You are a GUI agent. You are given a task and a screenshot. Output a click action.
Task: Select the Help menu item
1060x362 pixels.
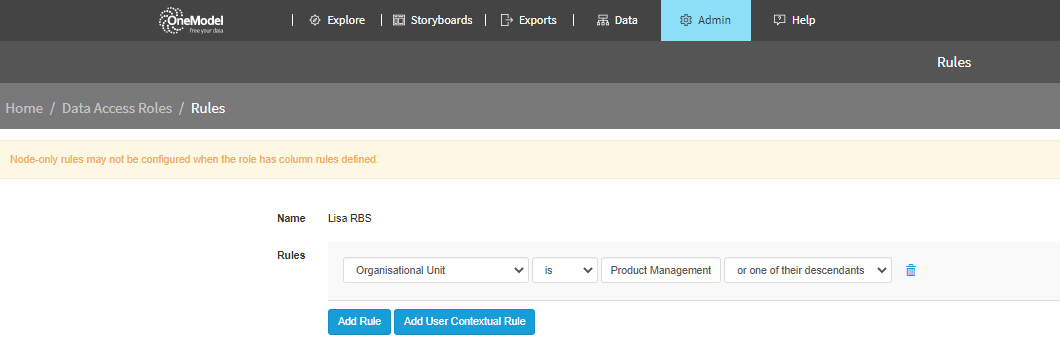pyautogui.click(x=794, y=20)
